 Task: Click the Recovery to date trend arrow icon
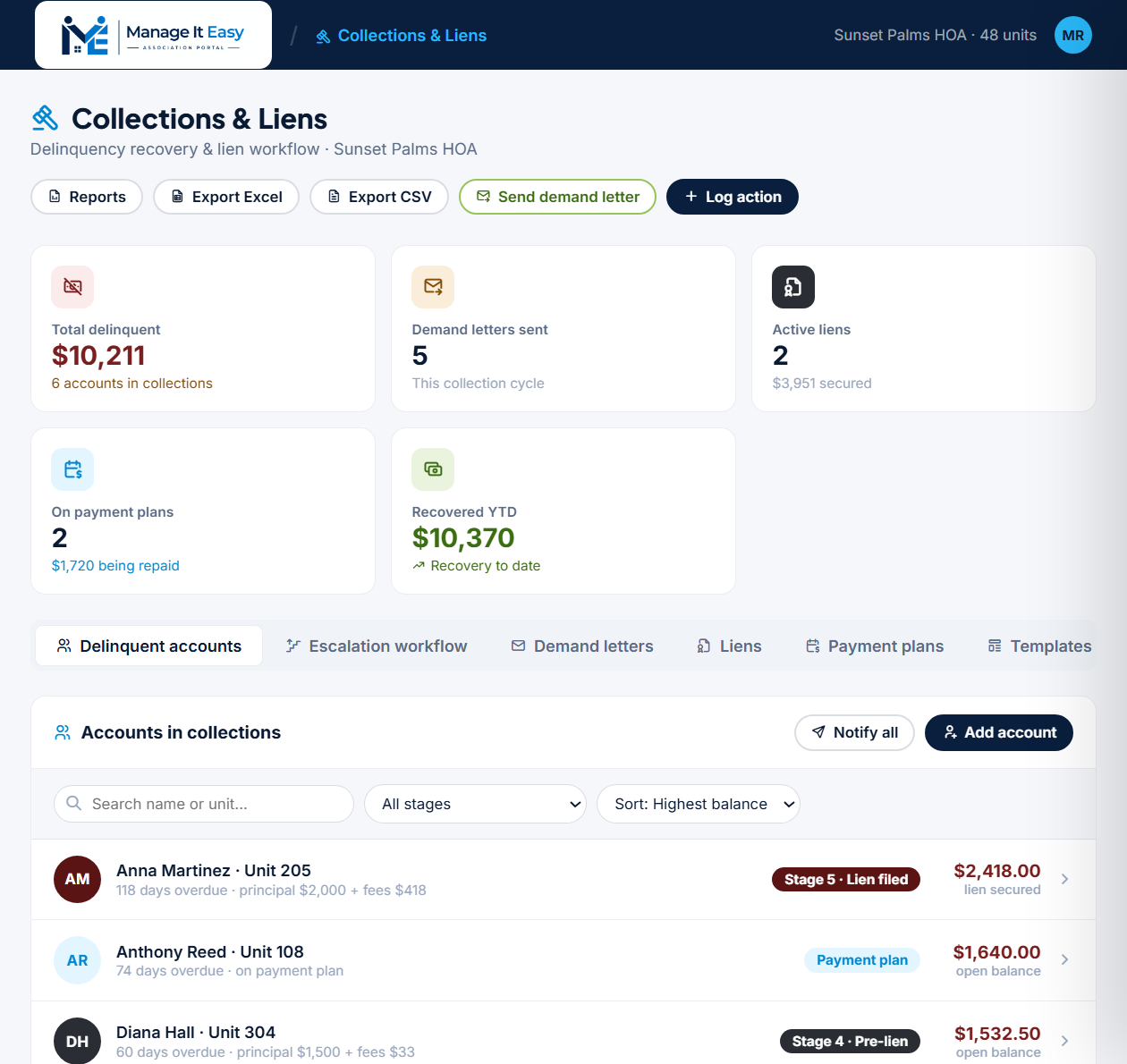tap(419, 566)
